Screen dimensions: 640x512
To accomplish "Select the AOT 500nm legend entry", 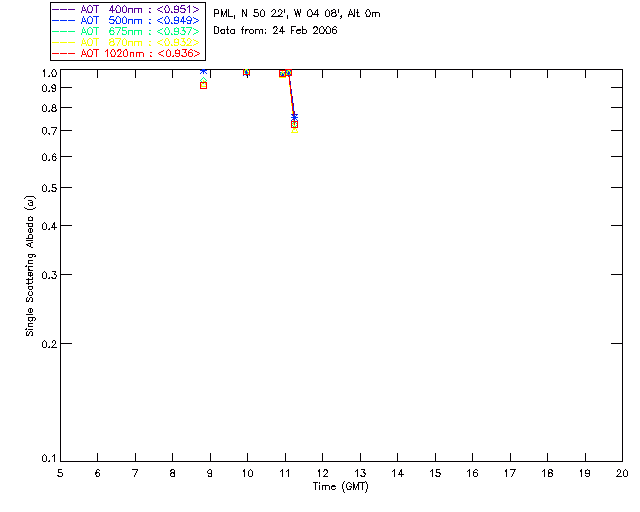I will coord(126,20).
